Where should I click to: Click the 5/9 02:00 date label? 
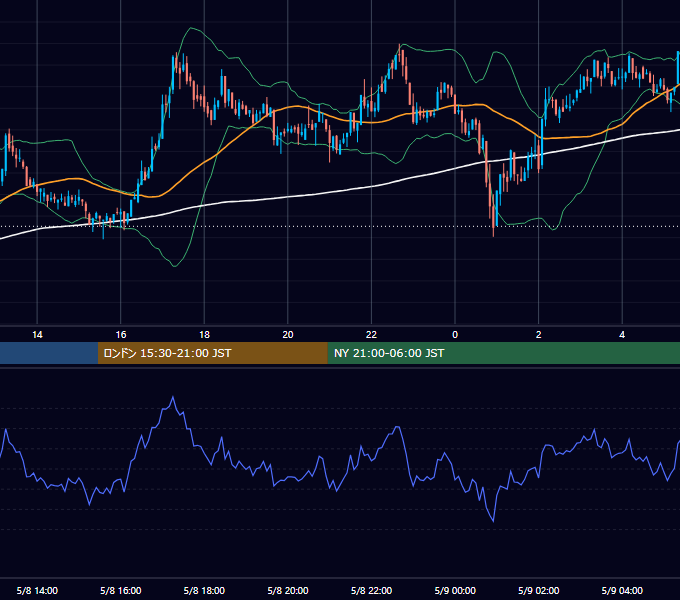tap(539, 591)
